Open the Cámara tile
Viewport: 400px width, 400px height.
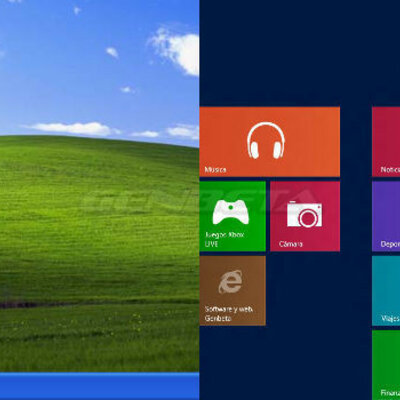click(x=305, y=216)
